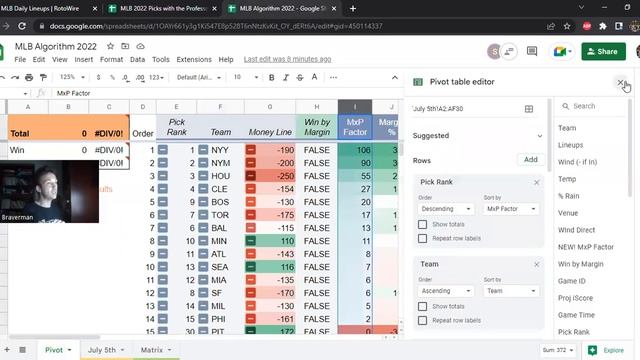Collapse the NYY row group
This screenshot has width=640, height=360.
click(203, 150)
